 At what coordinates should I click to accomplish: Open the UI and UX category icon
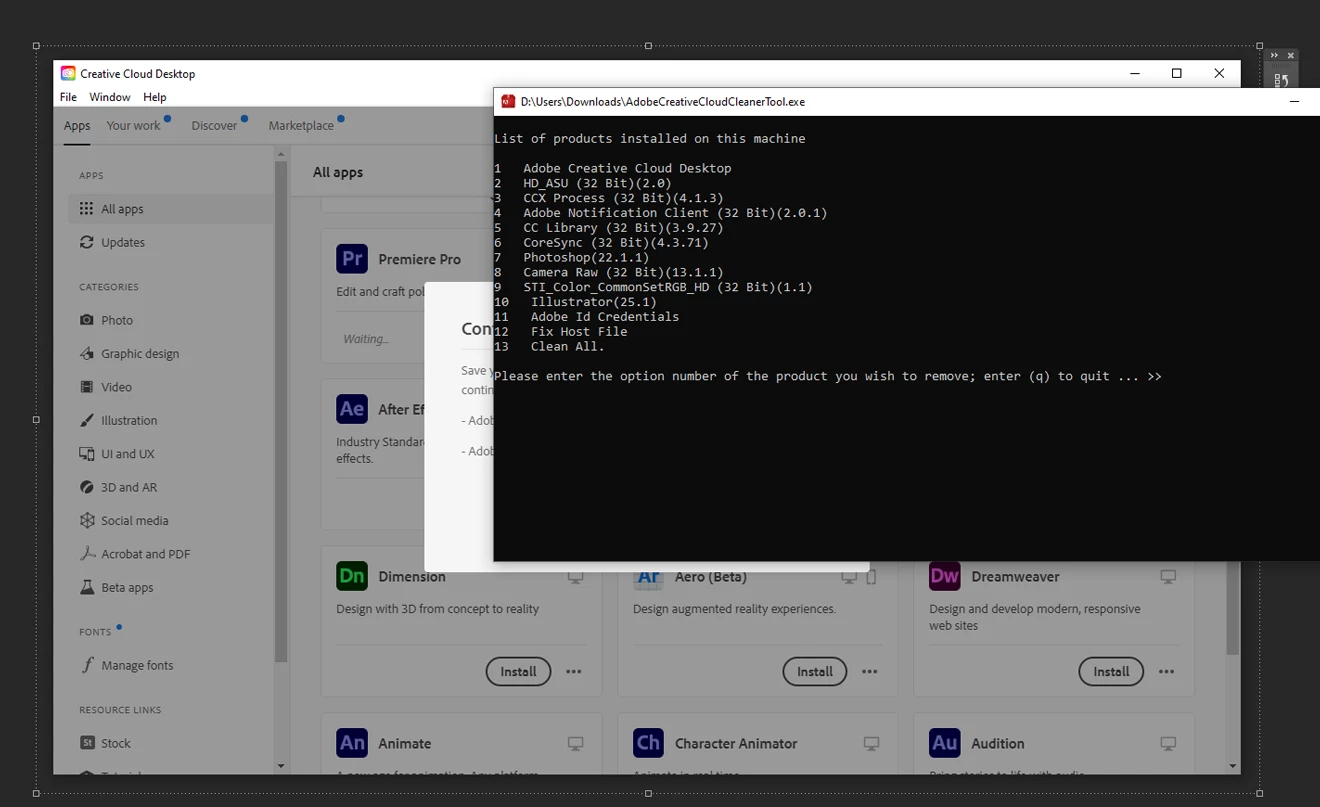click(x=87, y=454)
